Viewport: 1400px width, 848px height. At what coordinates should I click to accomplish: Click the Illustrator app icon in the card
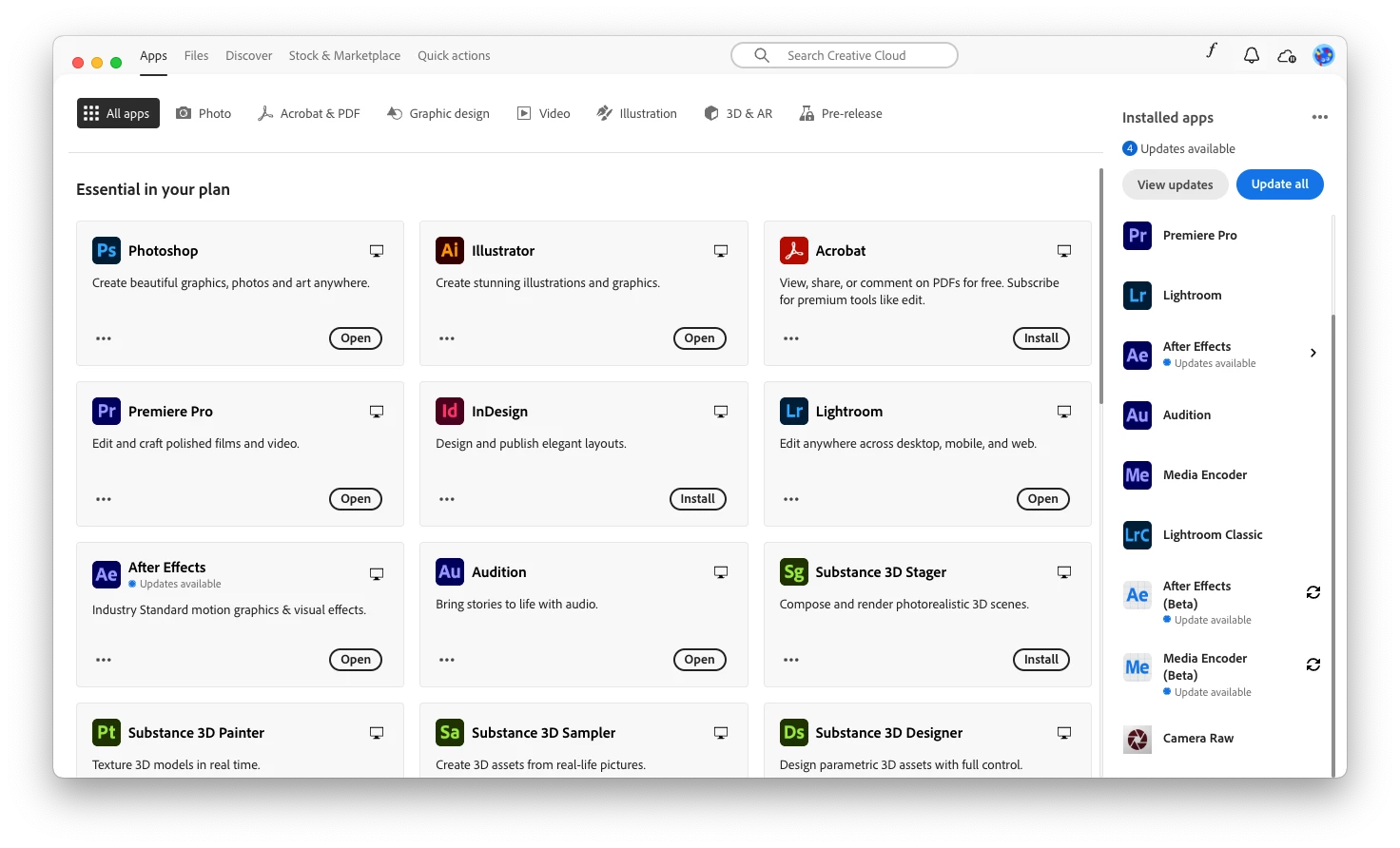450,250
